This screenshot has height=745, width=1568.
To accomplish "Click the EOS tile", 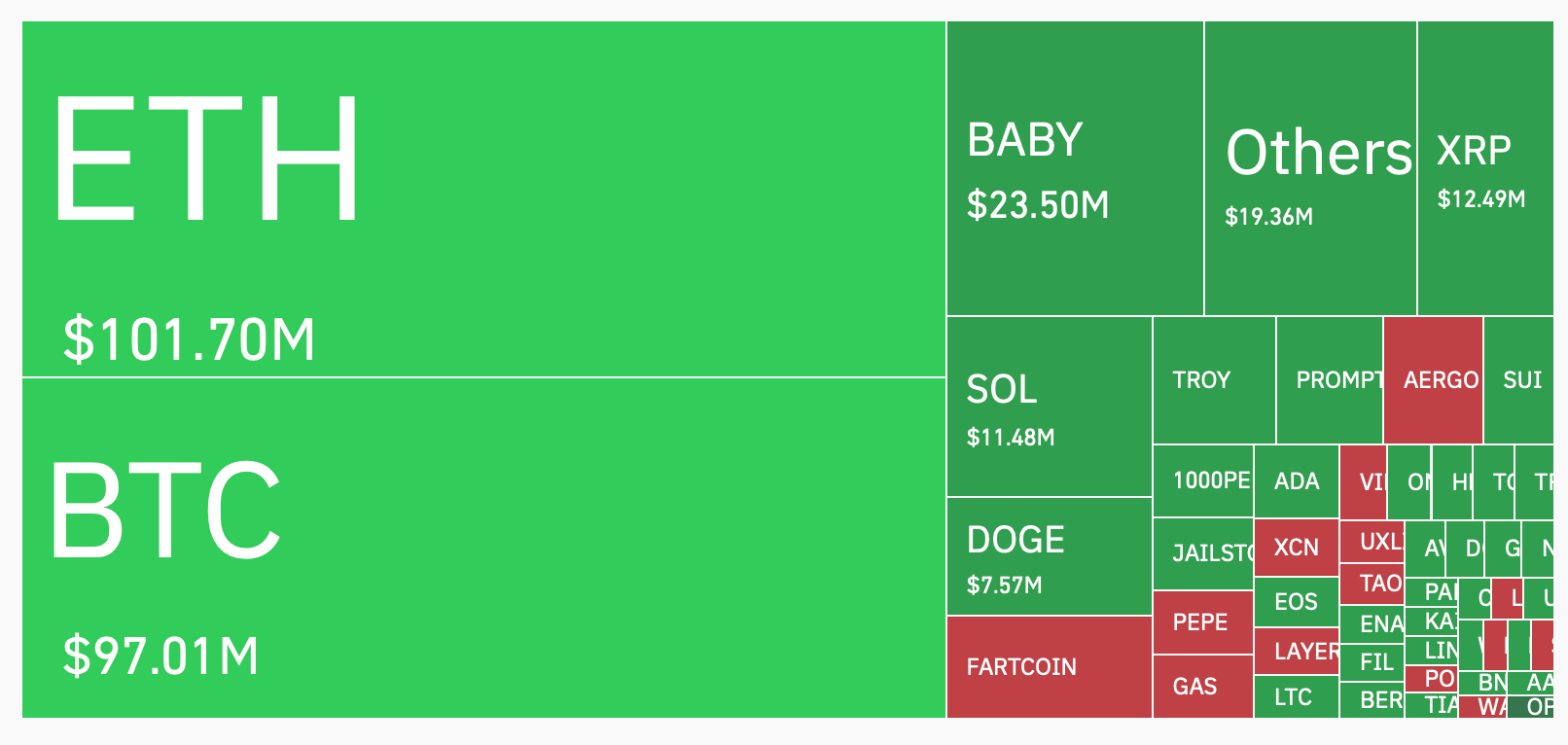I will click(1296, 602).
